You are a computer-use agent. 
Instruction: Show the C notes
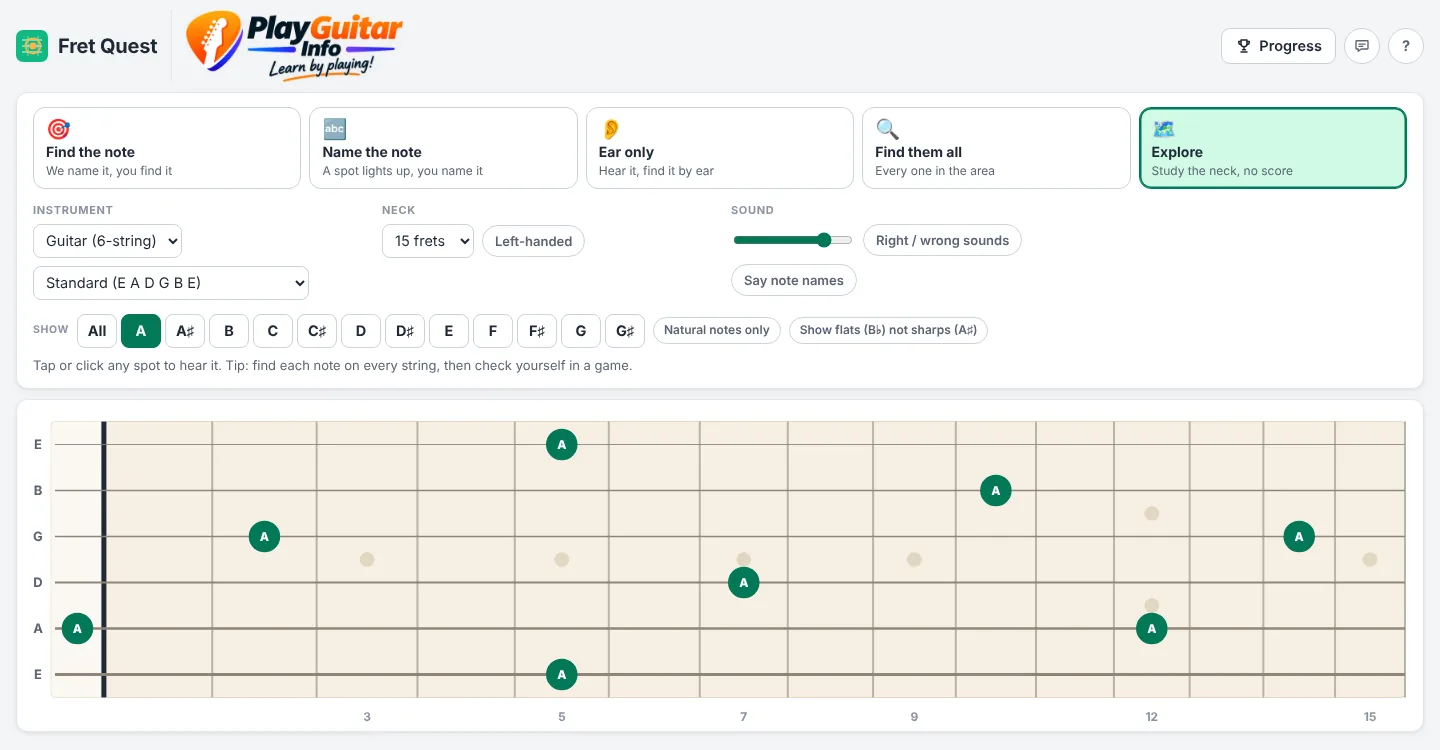(273, 331)
